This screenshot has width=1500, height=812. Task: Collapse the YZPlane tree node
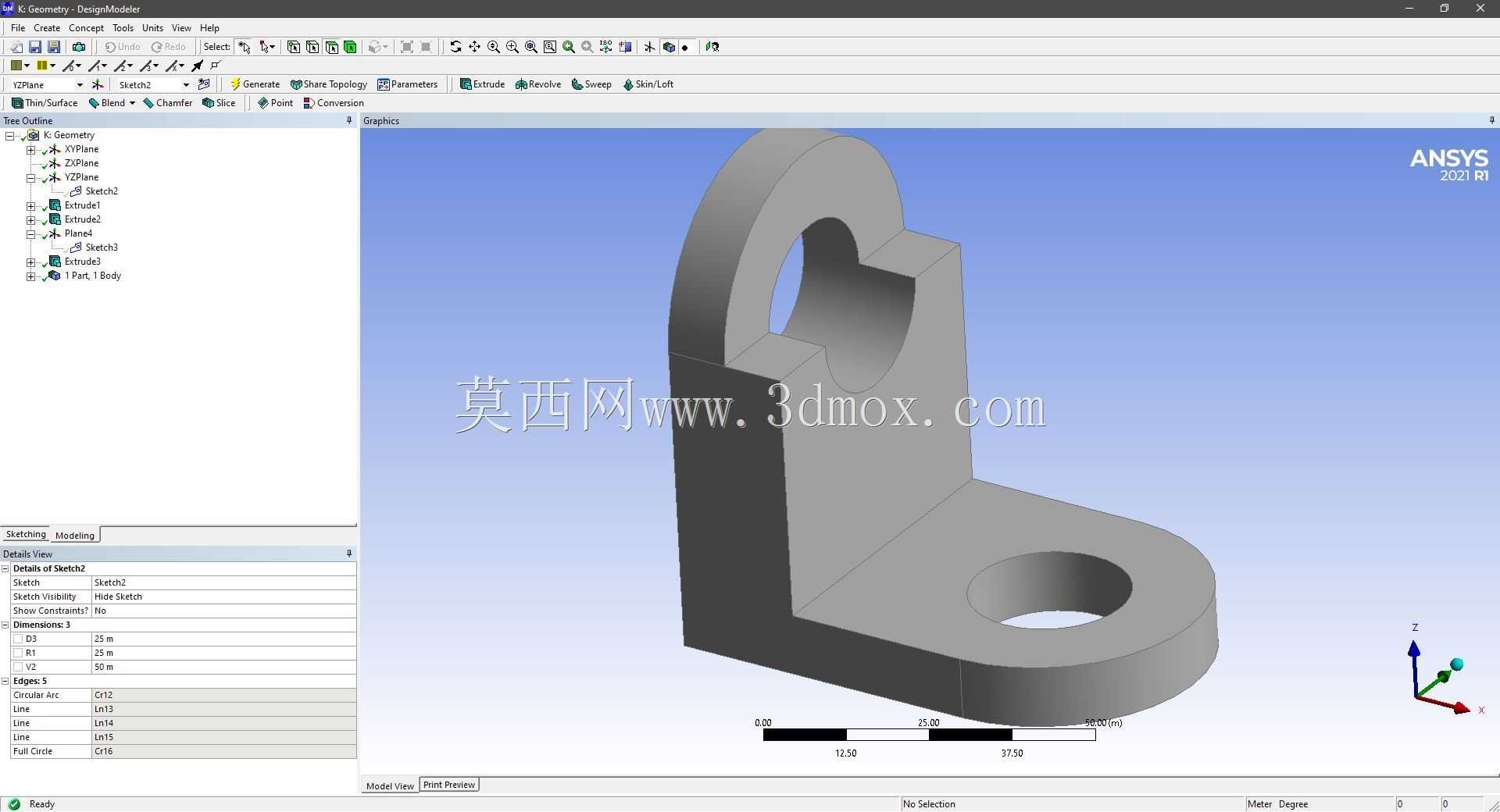click(x=30, y=178)
